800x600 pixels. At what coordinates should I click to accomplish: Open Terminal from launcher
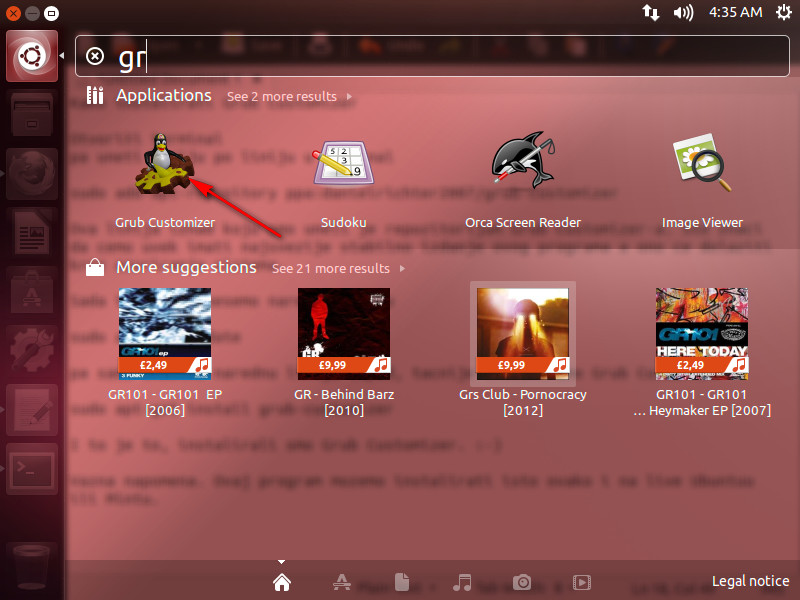[32, 469]
